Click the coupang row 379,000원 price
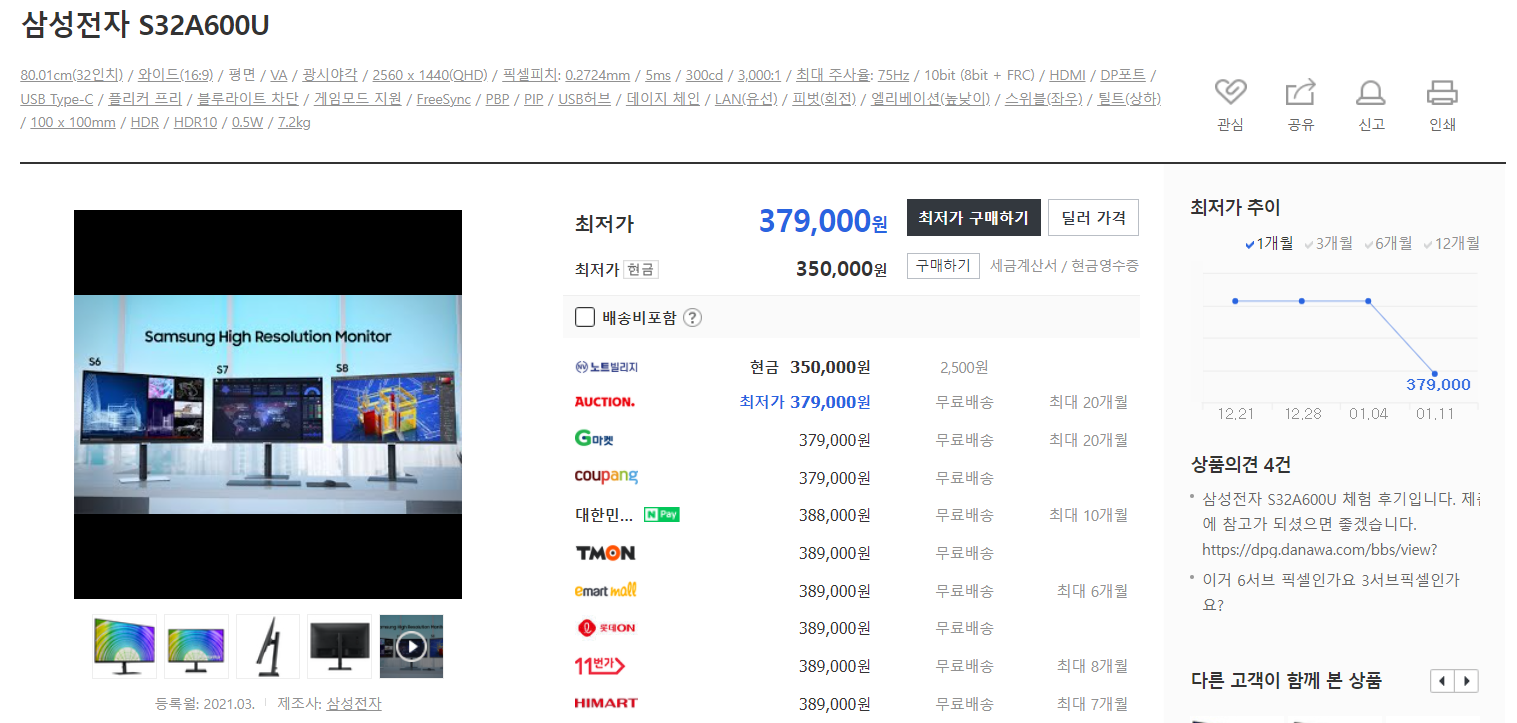This screenshot has width=1517, height=723. coord(835,477)
